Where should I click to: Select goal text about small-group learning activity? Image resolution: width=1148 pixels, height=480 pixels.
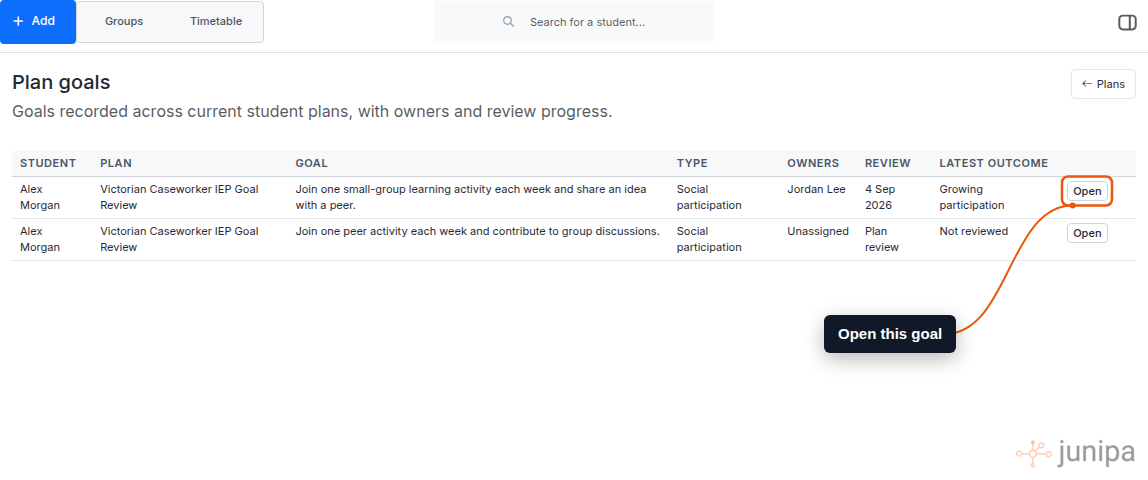tap(471, 198)
